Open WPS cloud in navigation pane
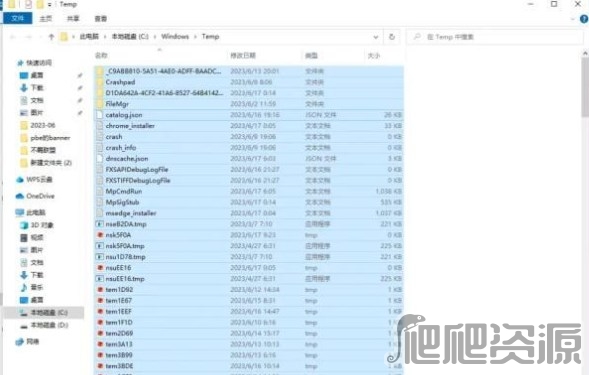Viewport: 589px width, 375px height. tap(34, 180)
